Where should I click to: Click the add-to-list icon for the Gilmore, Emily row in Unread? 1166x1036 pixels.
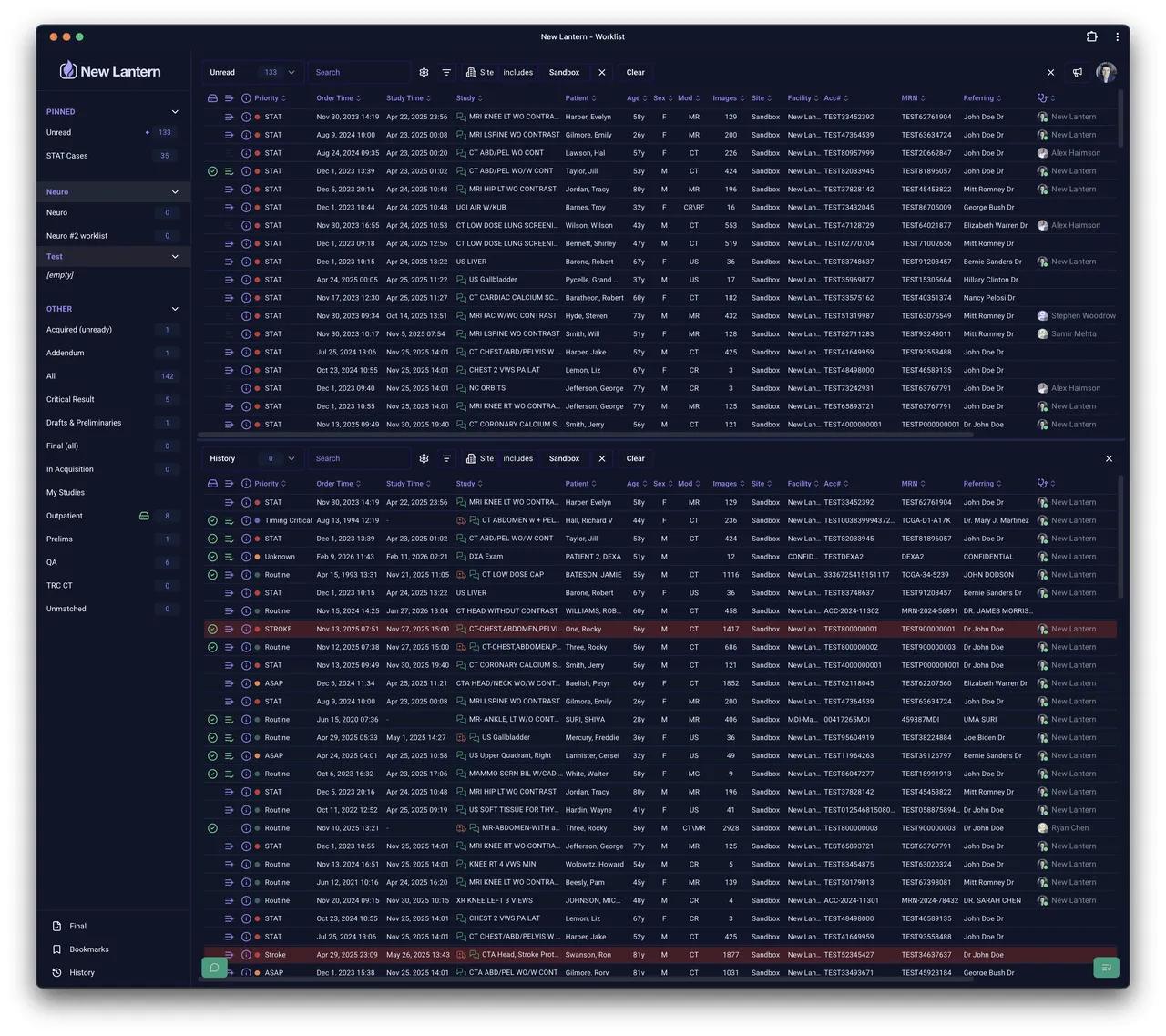coord(229,135)
